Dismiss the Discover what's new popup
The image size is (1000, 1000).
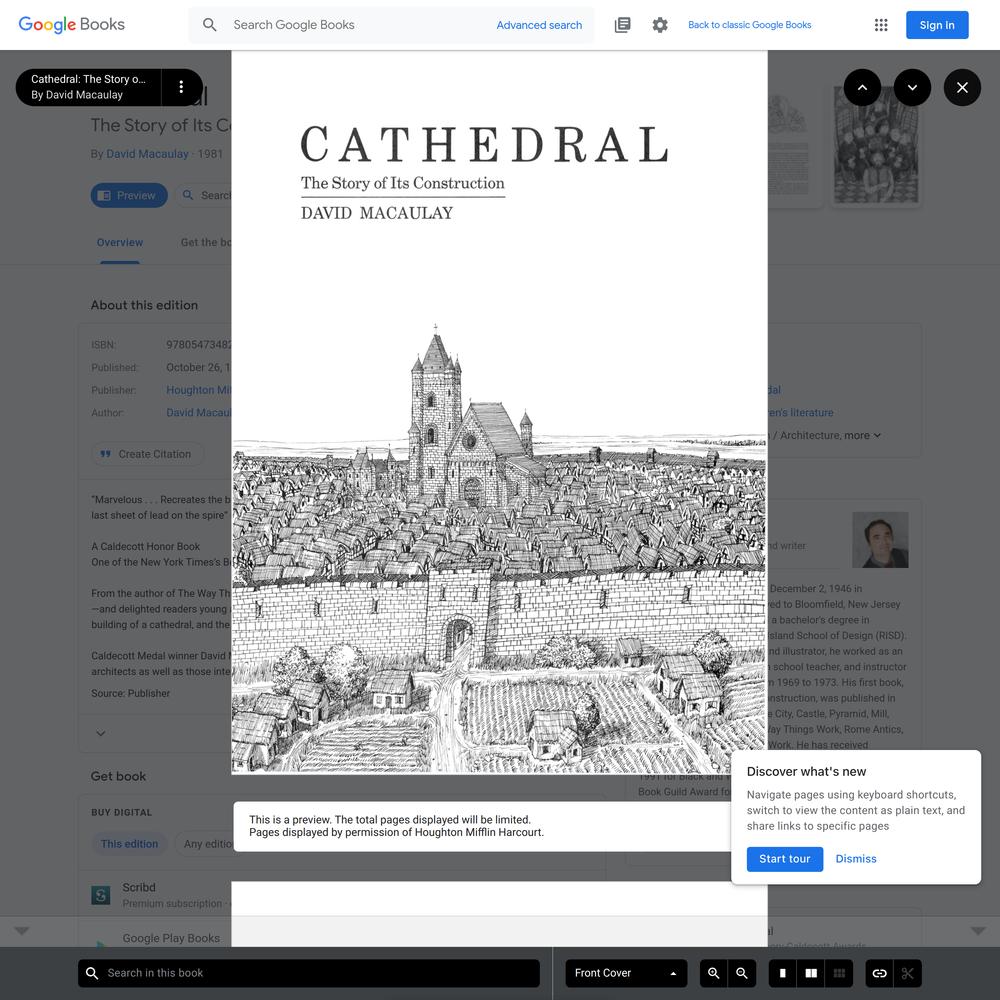tap(856, 859)
